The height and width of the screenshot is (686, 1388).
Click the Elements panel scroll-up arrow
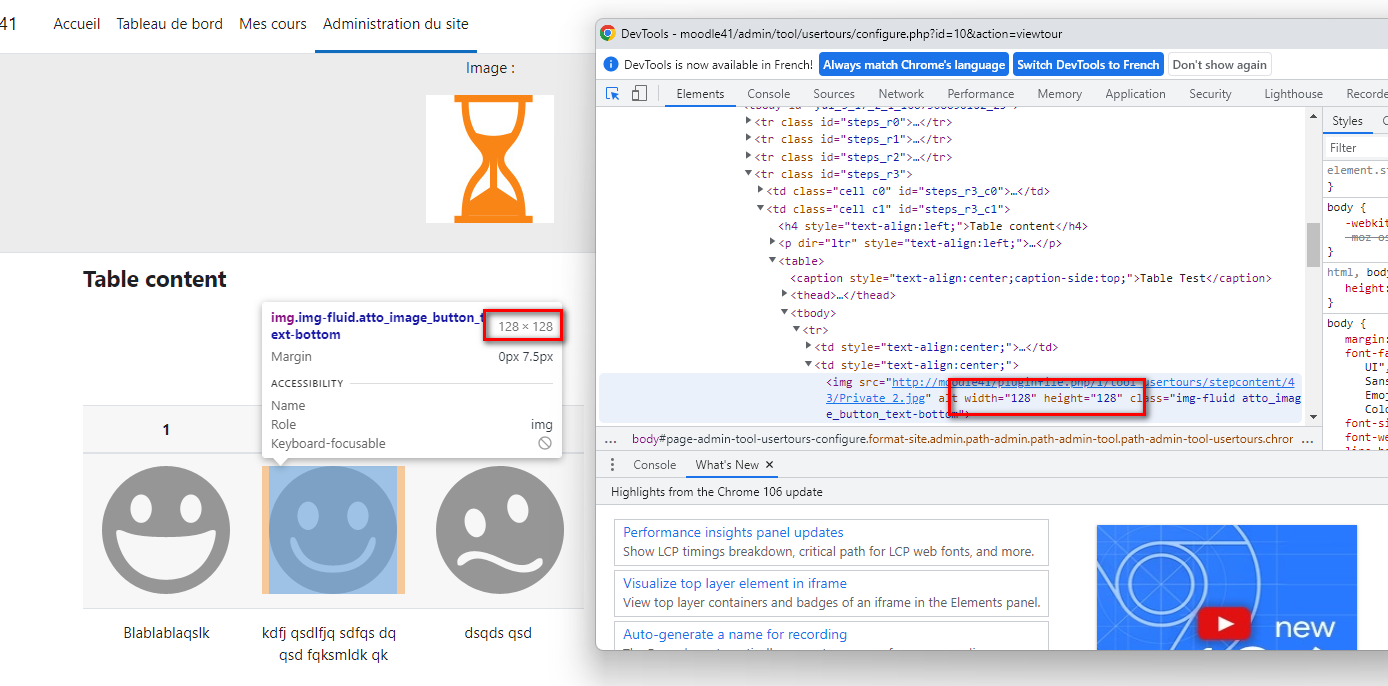click(x=1313, y=118)
